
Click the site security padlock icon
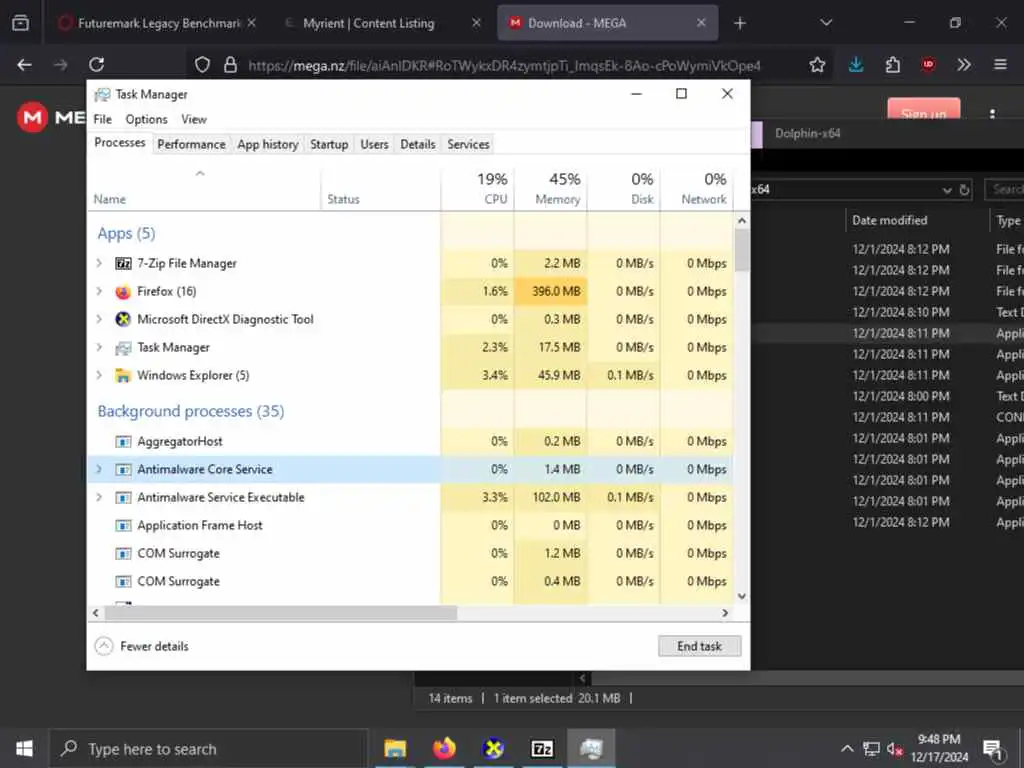pos(230,65)
